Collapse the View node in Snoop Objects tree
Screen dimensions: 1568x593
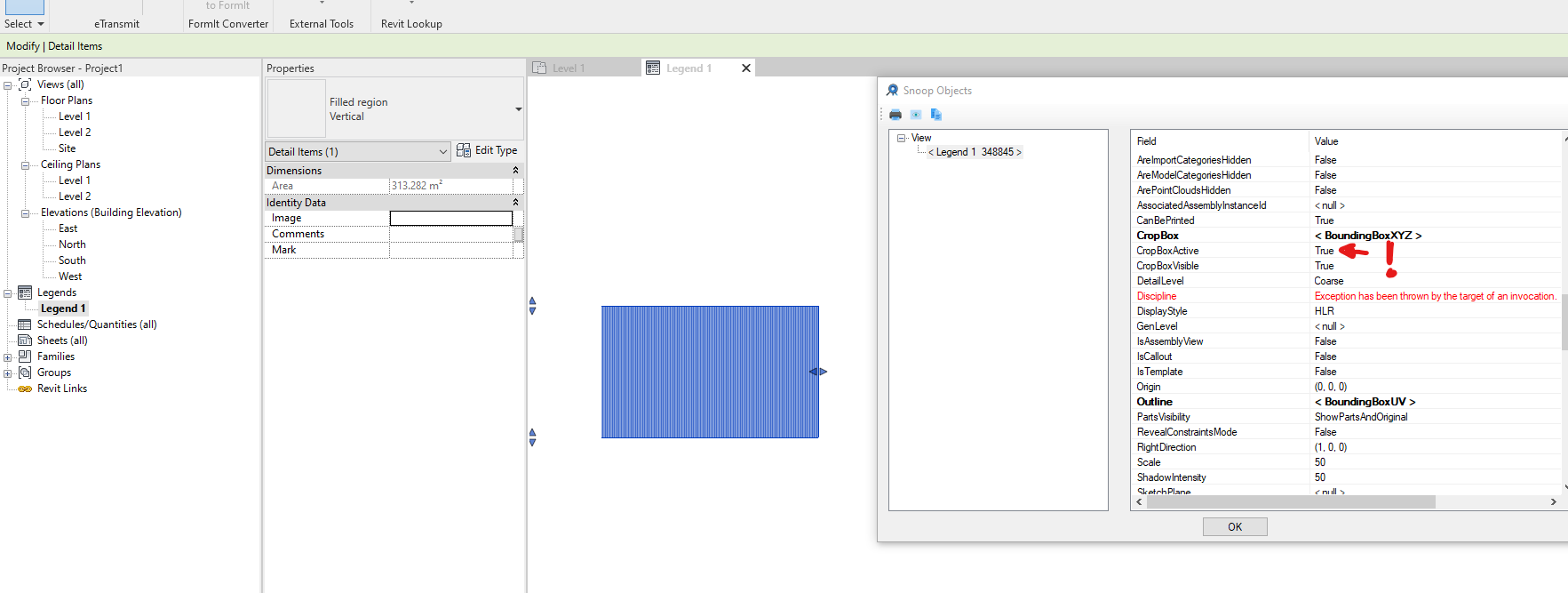902,139
